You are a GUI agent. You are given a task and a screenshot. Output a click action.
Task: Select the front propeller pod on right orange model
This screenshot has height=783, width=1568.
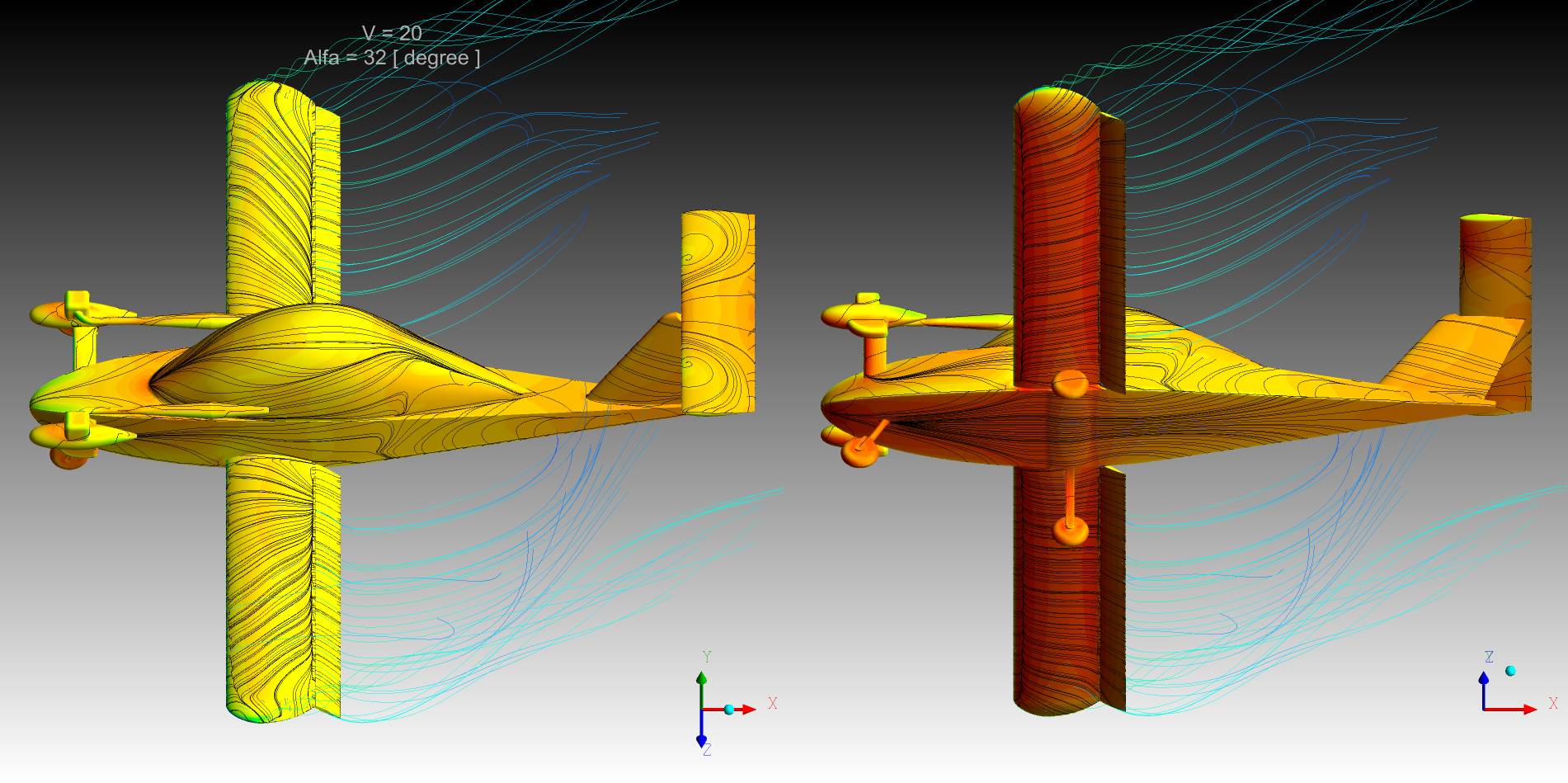pyautogui.click(x=862, y=312)
